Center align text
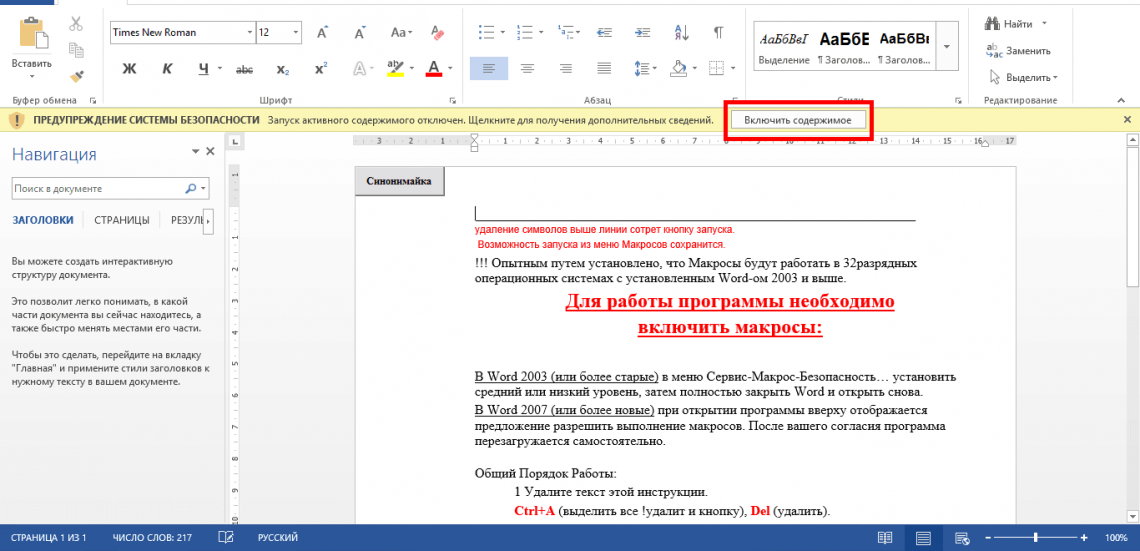1140x551 pixels. [527, 68]
